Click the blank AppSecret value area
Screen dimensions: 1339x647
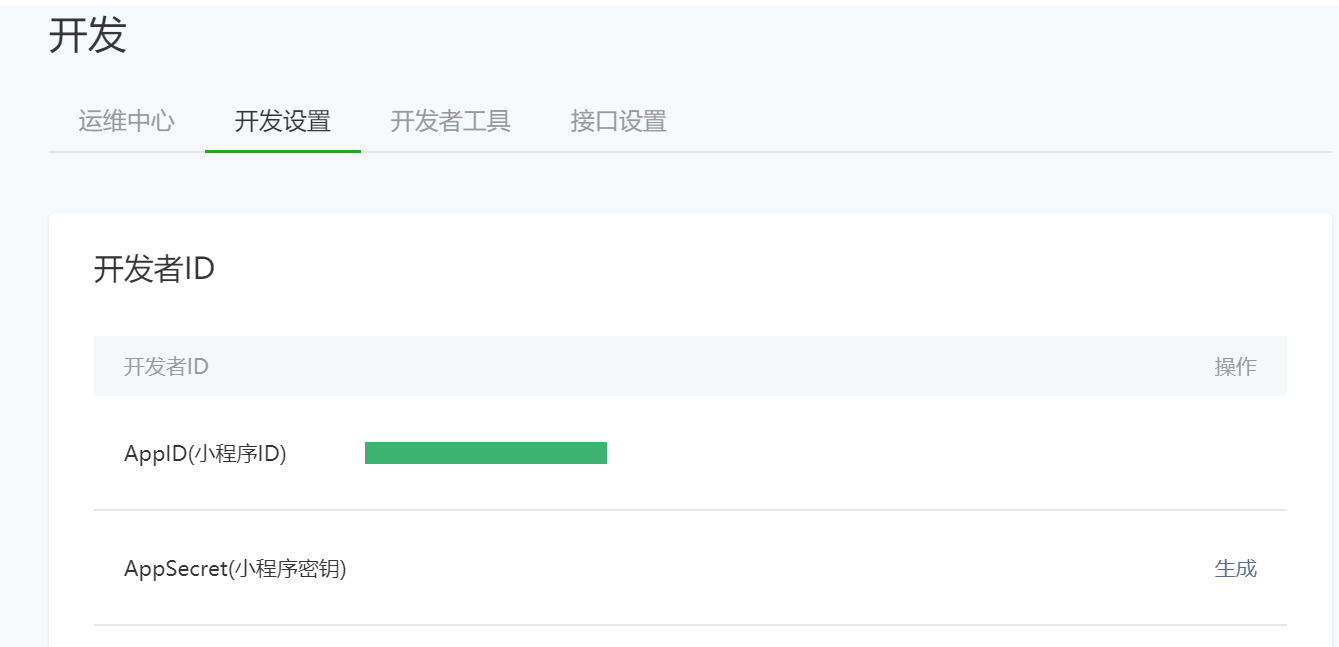point(700,569)
